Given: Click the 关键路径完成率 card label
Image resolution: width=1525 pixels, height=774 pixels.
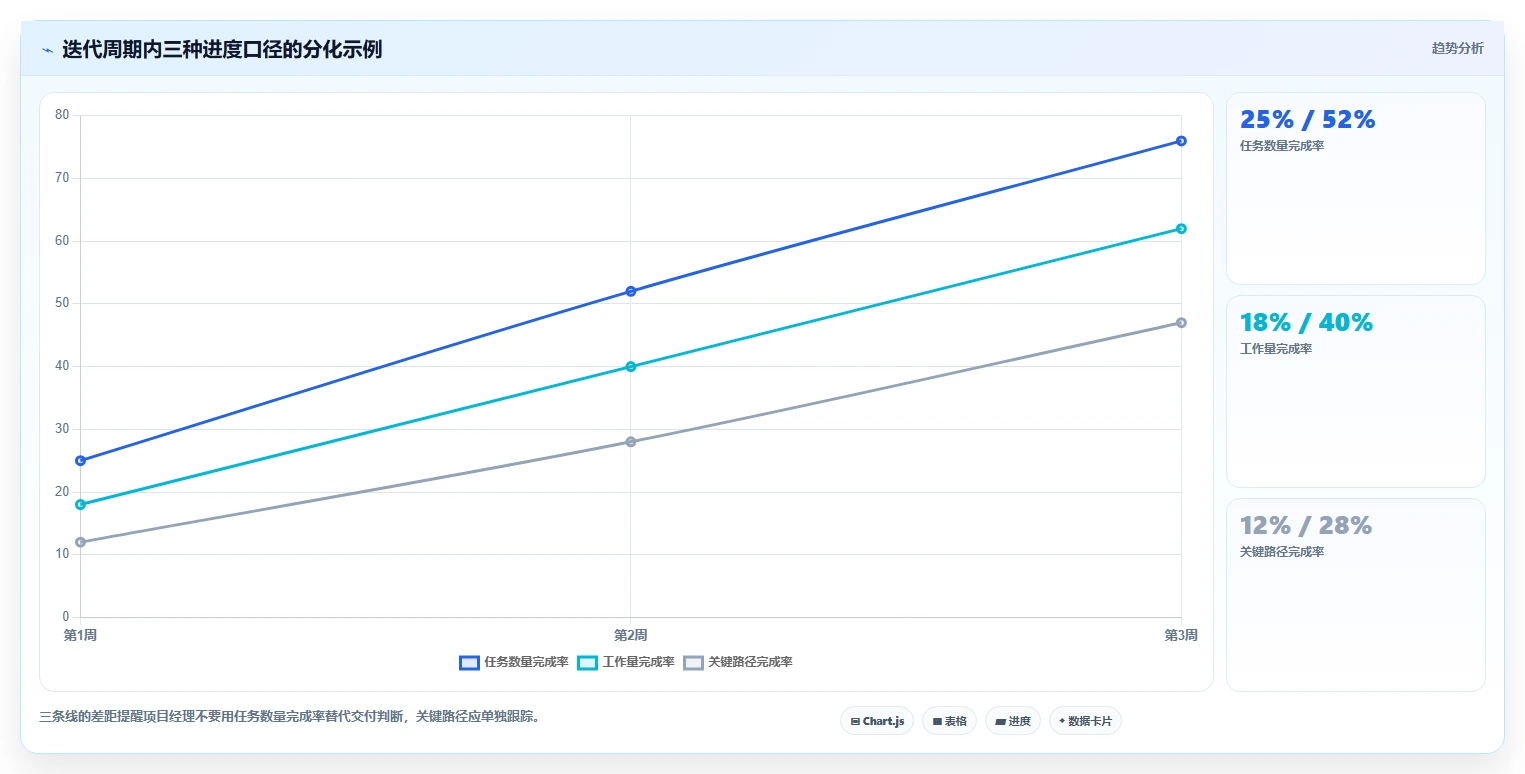Looking at the screenshot, I should pyautogui.click(x=1282, y=552).
